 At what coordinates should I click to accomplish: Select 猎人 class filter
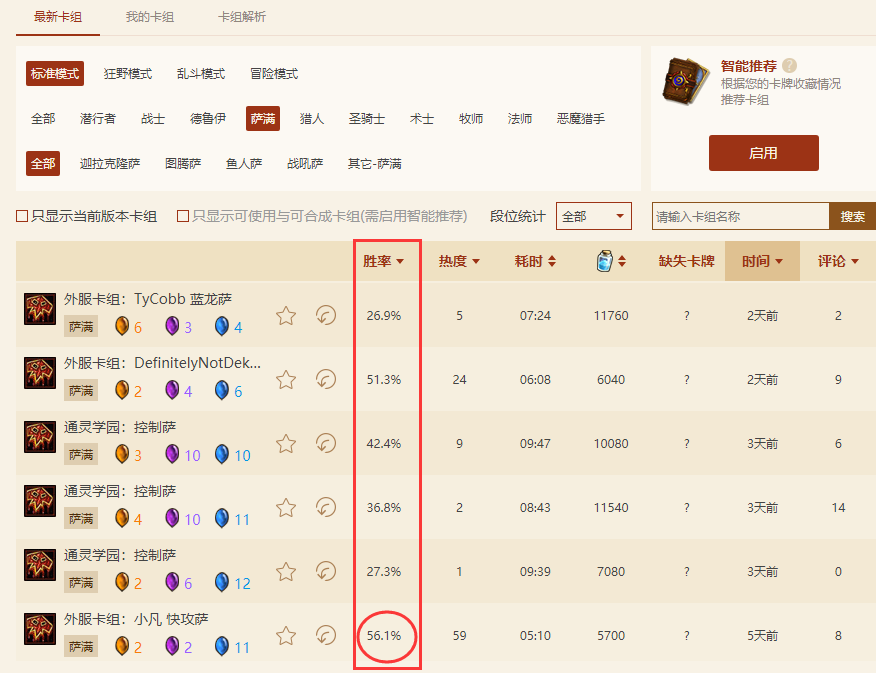pyautogui.click(x=312, y=118)
